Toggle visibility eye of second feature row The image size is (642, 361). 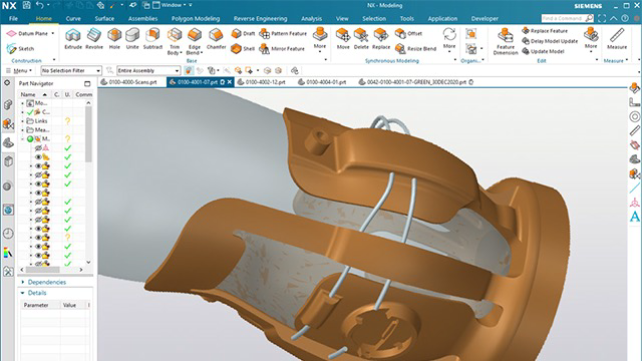38,157
